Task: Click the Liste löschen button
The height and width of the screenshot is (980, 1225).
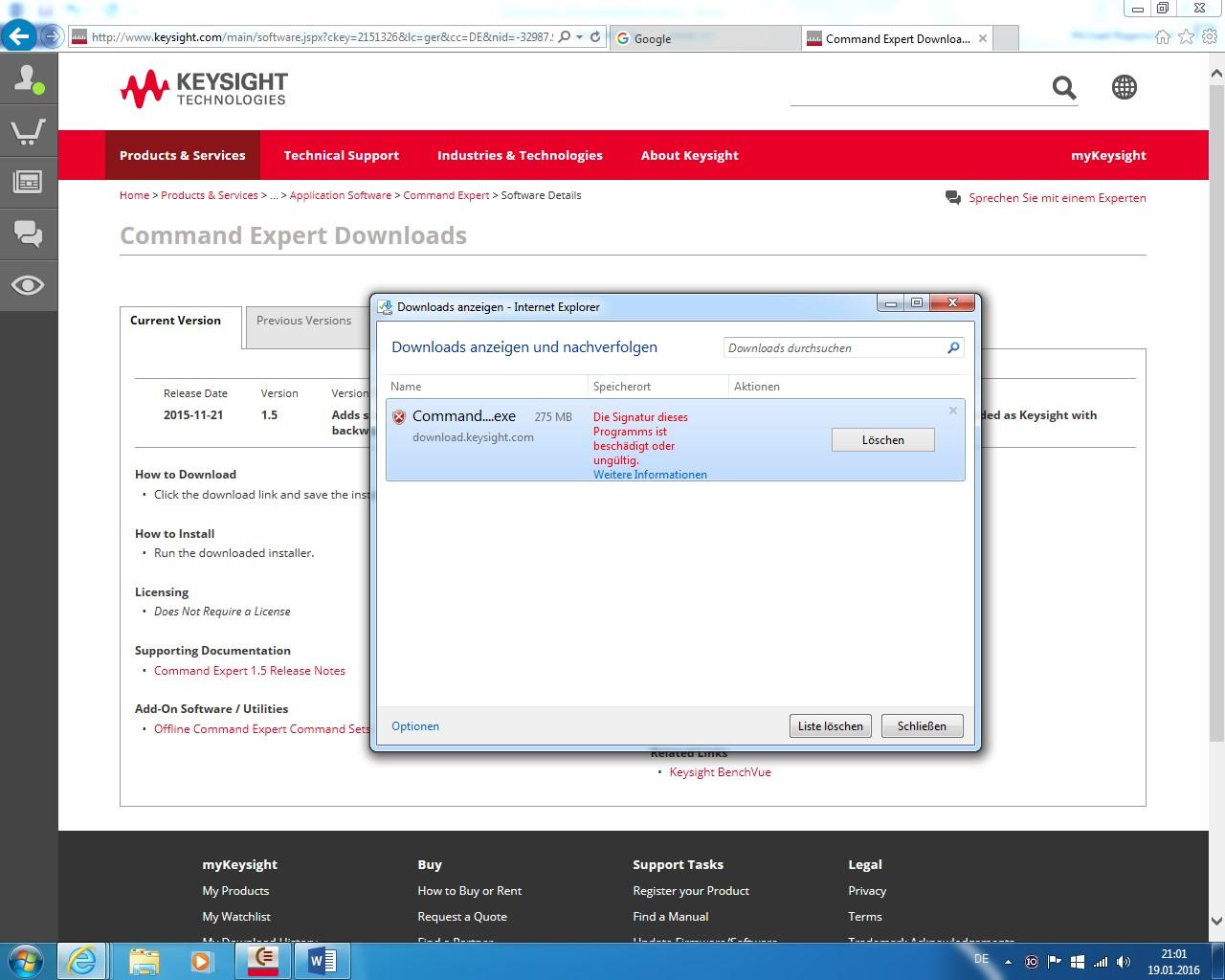Action: pyautogui.click(x=830, y=726)
